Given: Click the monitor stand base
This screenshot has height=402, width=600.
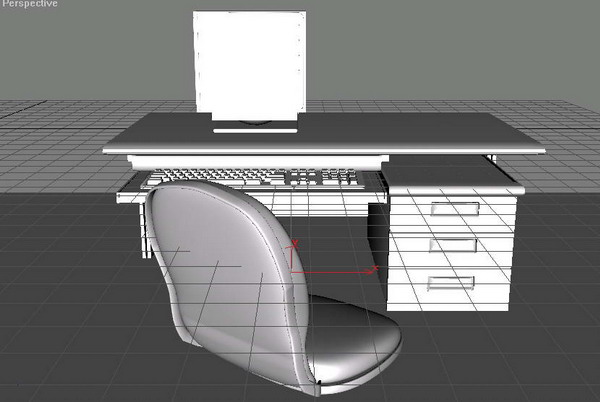Looking at the screenshot, I should (257, 126).
